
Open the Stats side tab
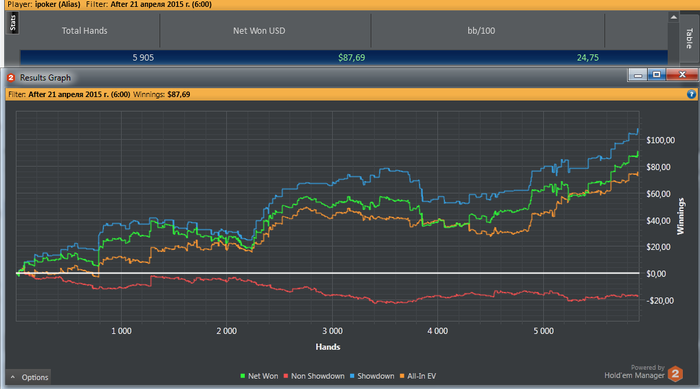pyautogui.click(x=12, y=23)
